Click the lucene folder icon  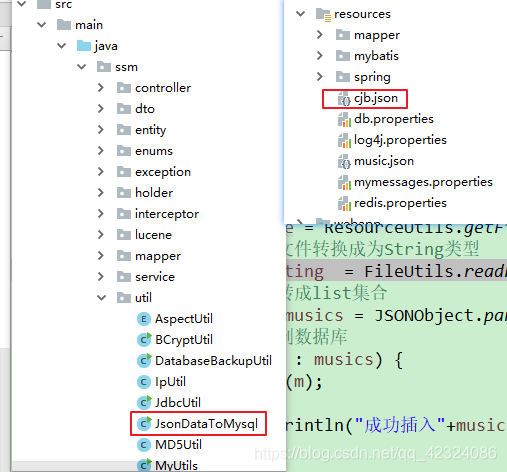[x=124, y=235]
